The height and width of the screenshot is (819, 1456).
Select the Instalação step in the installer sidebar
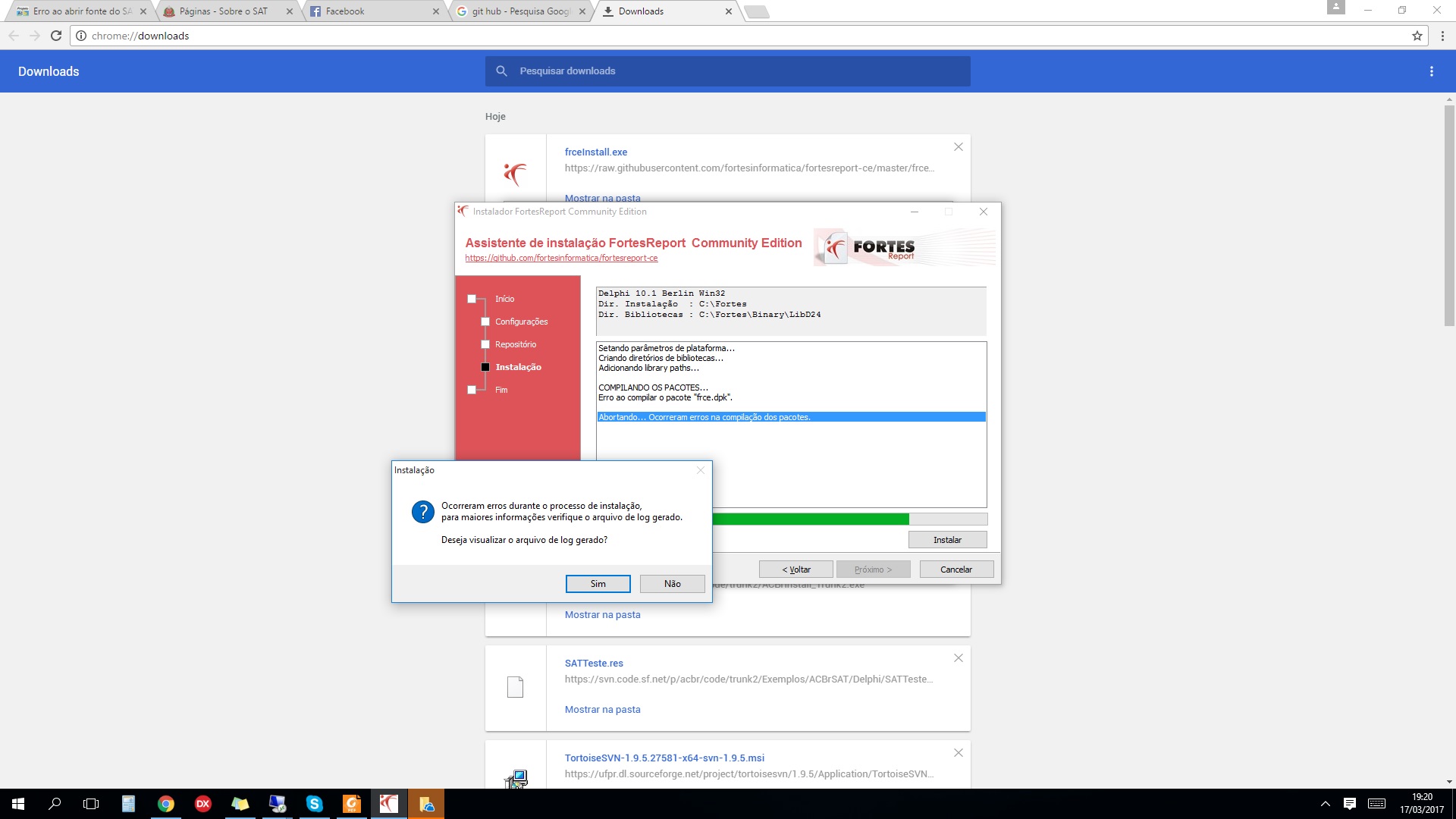pos(518,367)
